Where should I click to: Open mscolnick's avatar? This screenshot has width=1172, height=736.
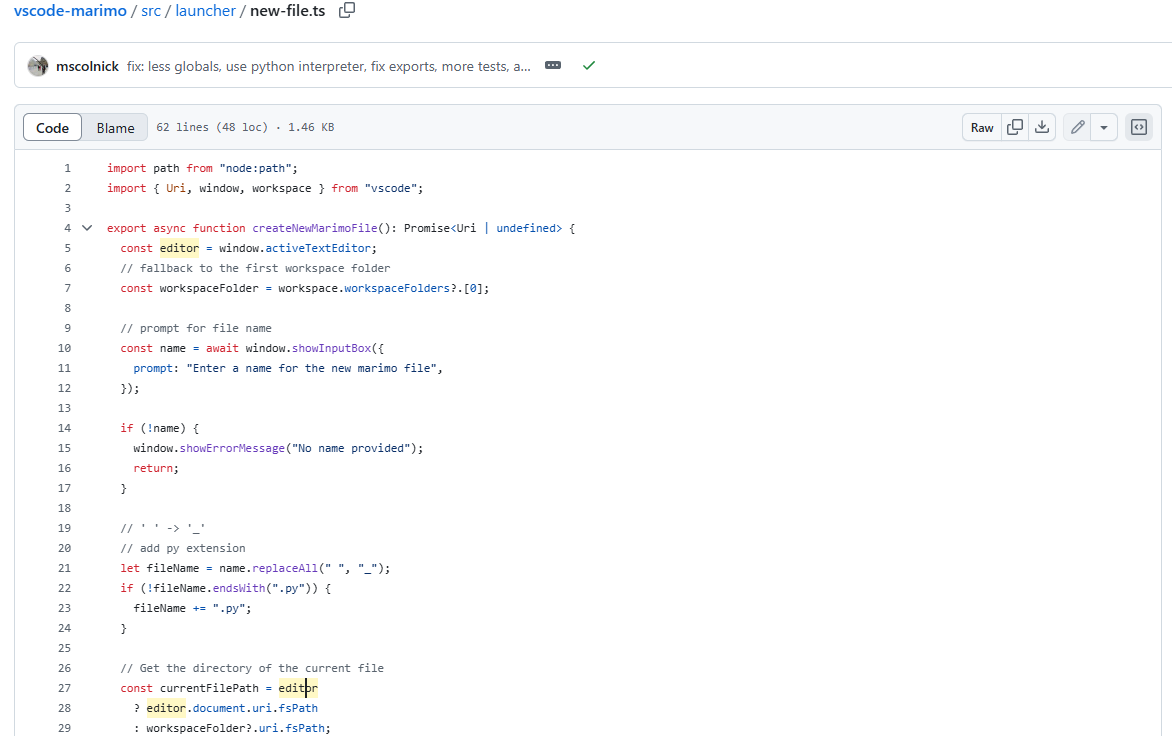[38, 65]
